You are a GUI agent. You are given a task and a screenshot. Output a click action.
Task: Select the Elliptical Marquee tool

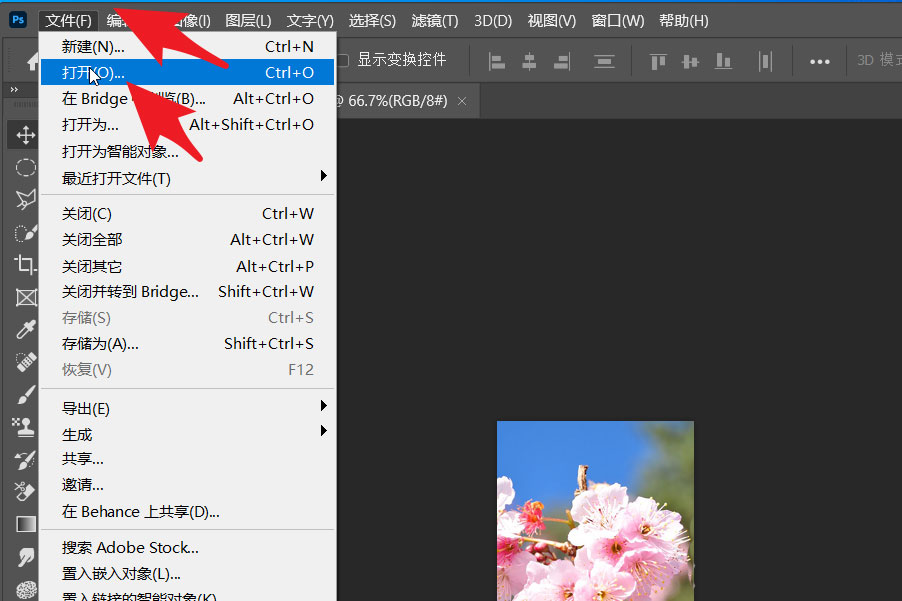[x=25, y=167]
